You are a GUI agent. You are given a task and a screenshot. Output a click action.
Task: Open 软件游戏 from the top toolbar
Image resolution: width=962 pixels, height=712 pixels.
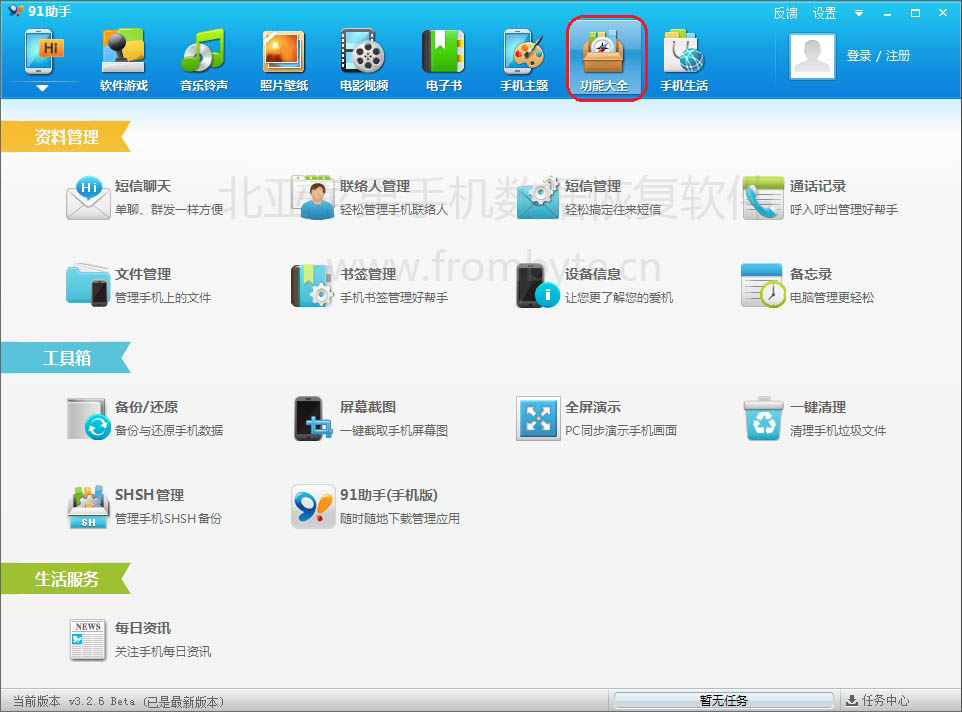click(123, 60)
